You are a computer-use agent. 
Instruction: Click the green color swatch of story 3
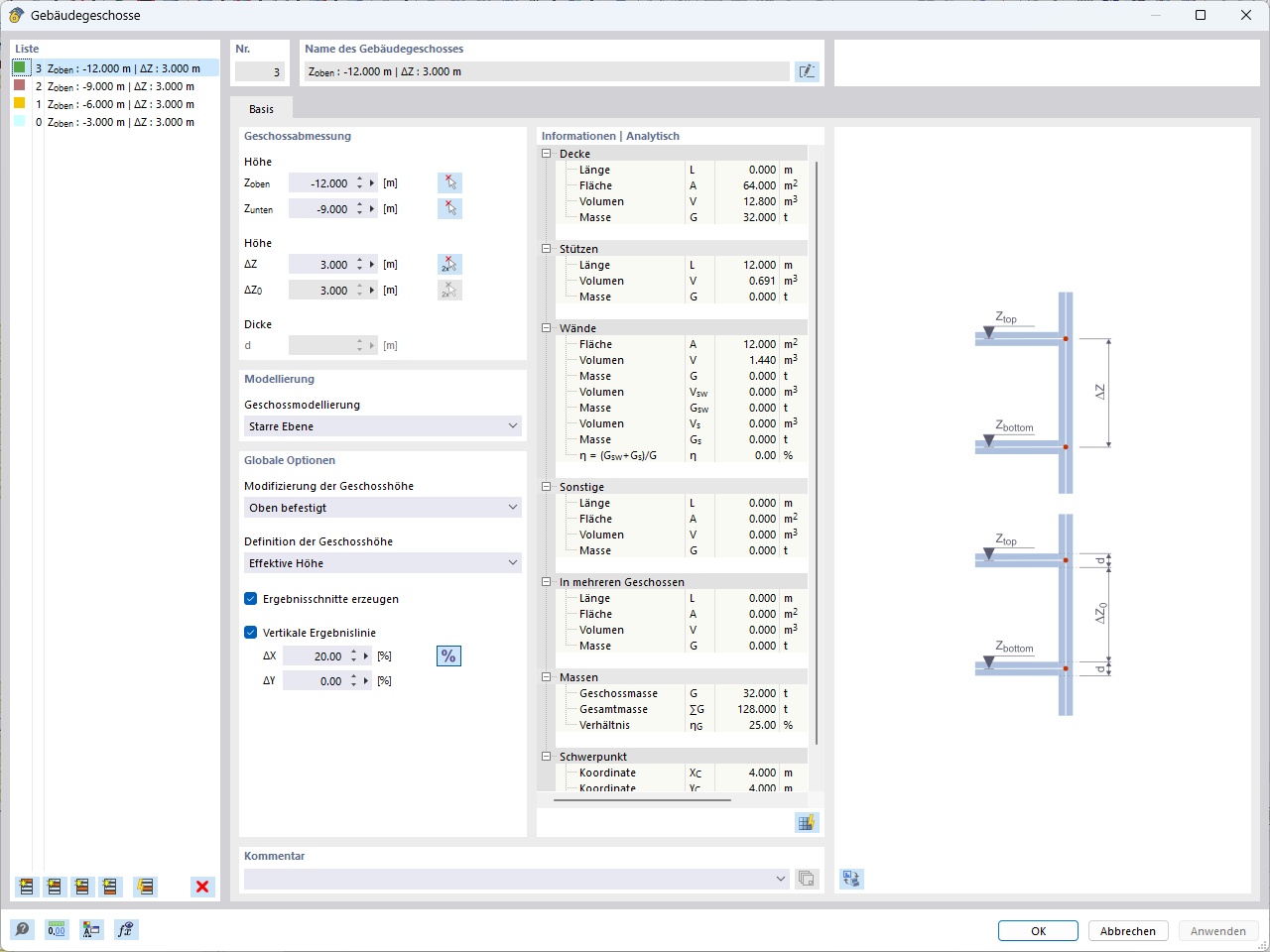pyautogui.click(x=19, y=67)
